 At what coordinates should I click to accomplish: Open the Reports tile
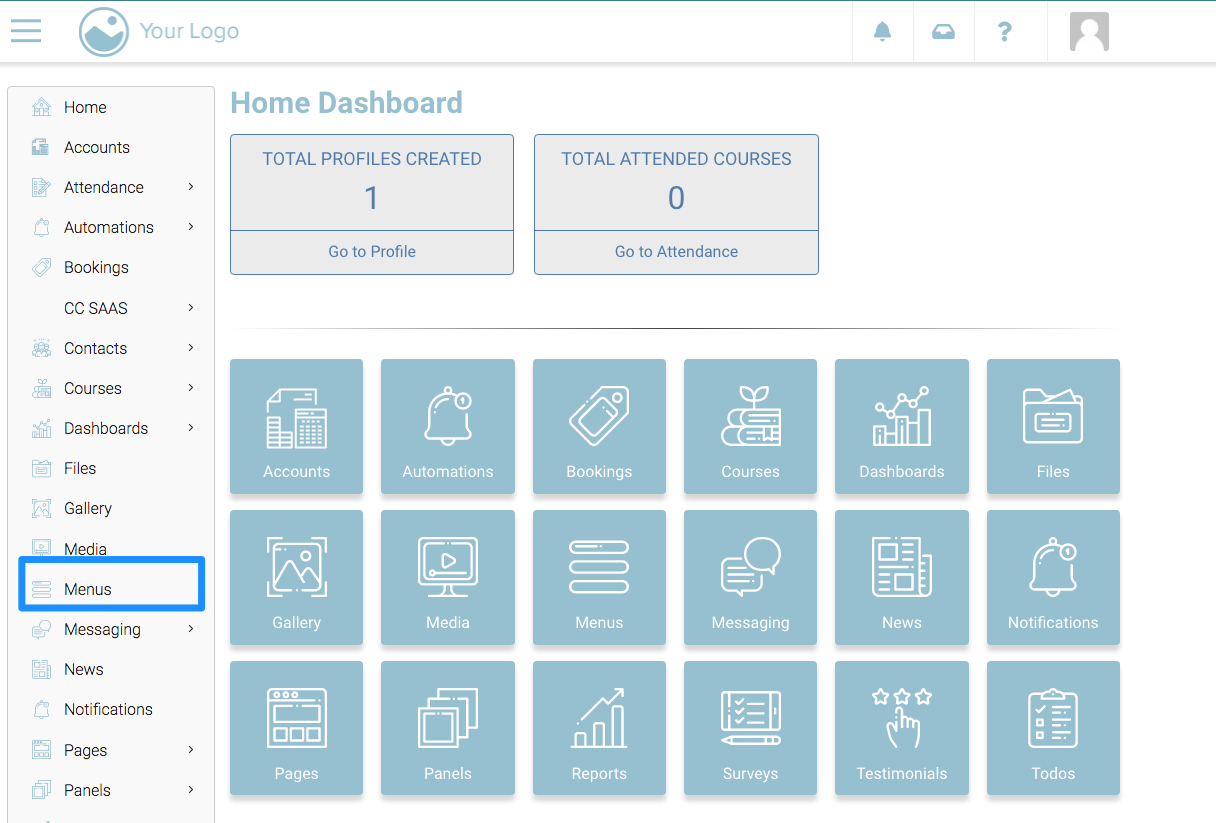click(x=599, y=728)
